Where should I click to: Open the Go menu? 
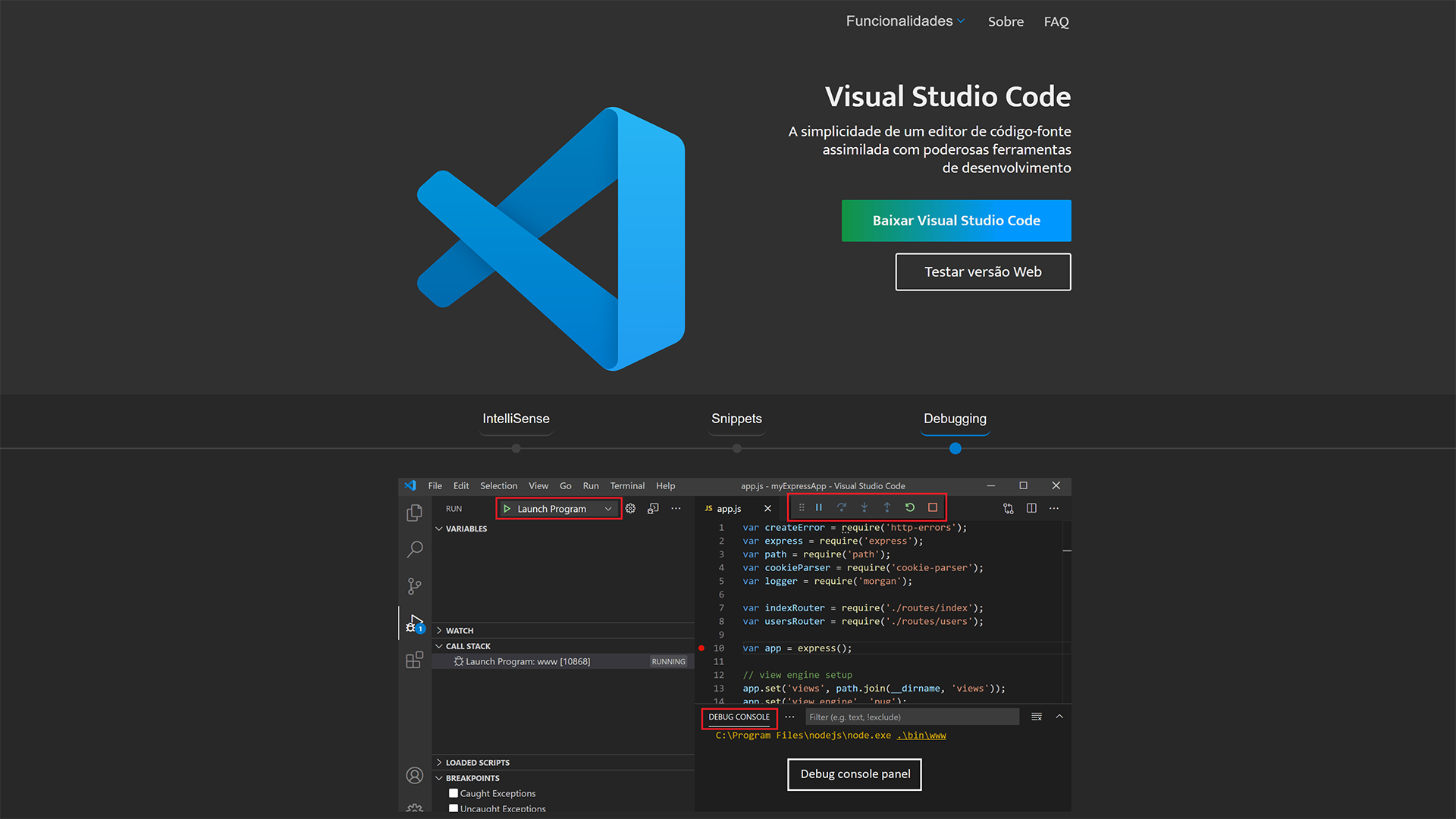(565, 486)
